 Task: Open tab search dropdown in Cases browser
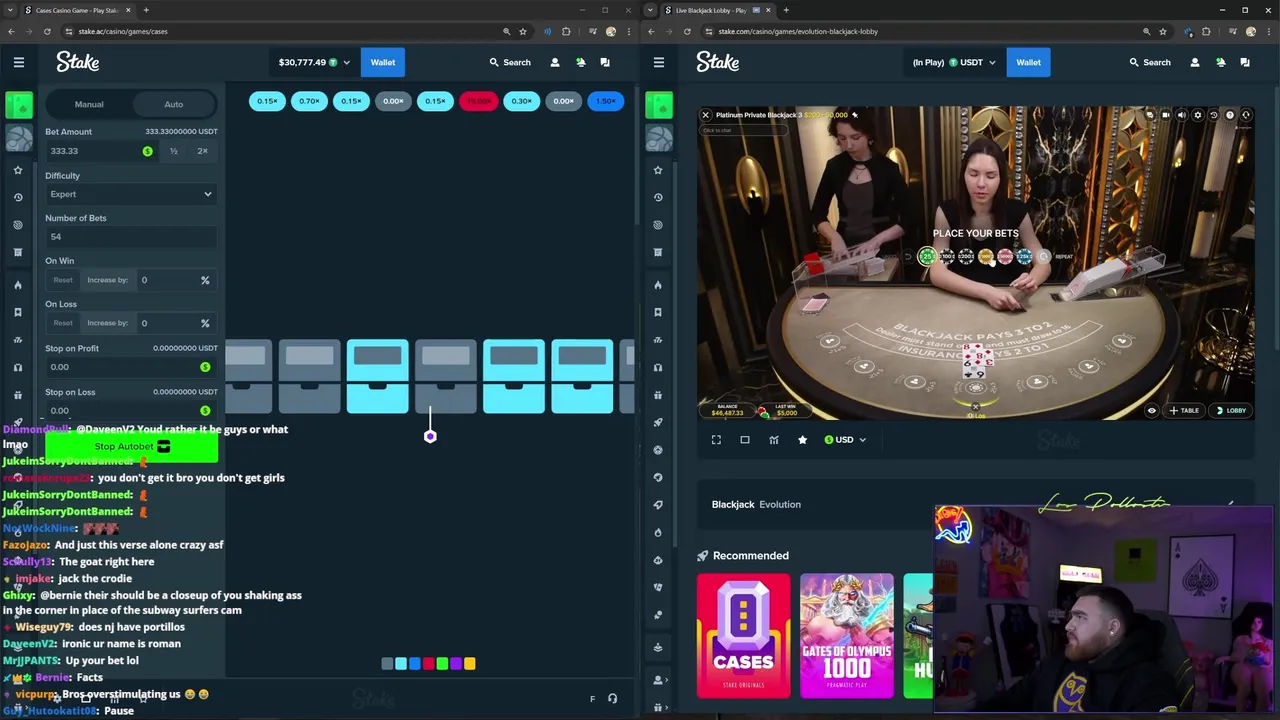tap(11, 10)
